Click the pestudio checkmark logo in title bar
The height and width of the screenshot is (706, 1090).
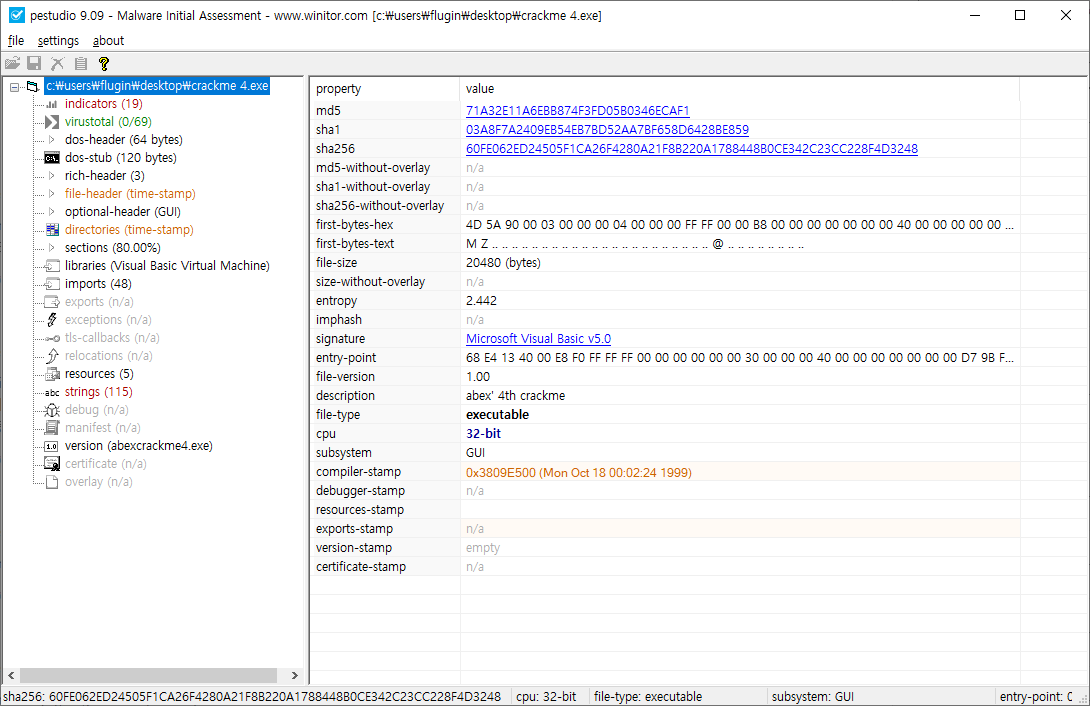click(x=17, y=15)
